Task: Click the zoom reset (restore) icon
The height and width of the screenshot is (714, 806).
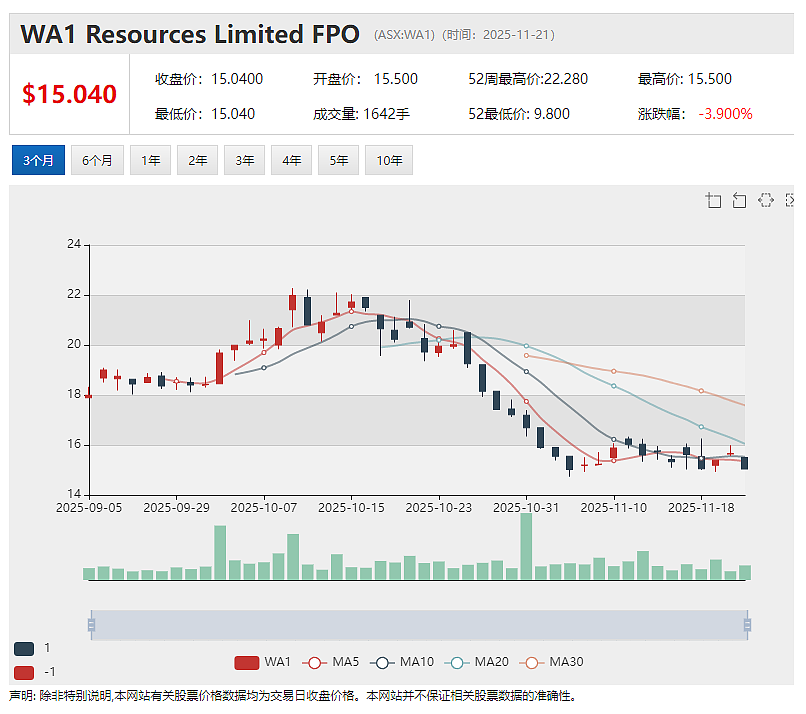Action: pos(739,200)
